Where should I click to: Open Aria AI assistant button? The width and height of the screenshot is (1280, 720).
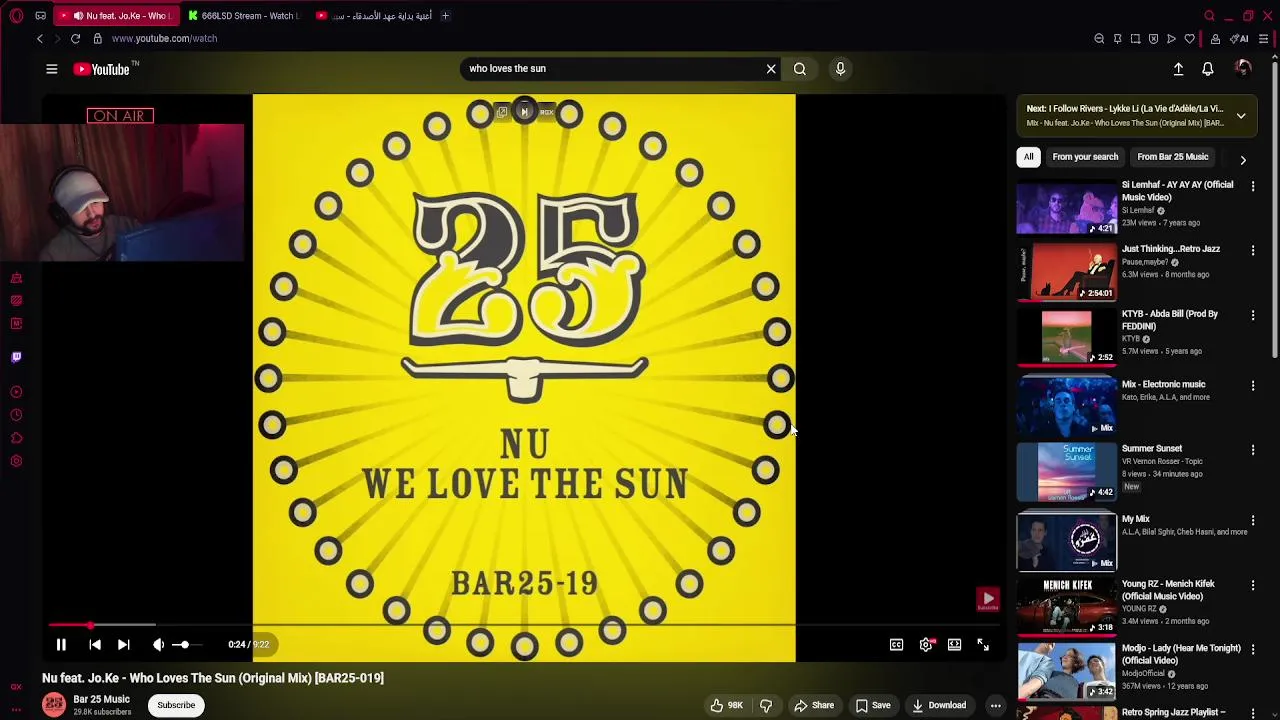[1240, 39]
